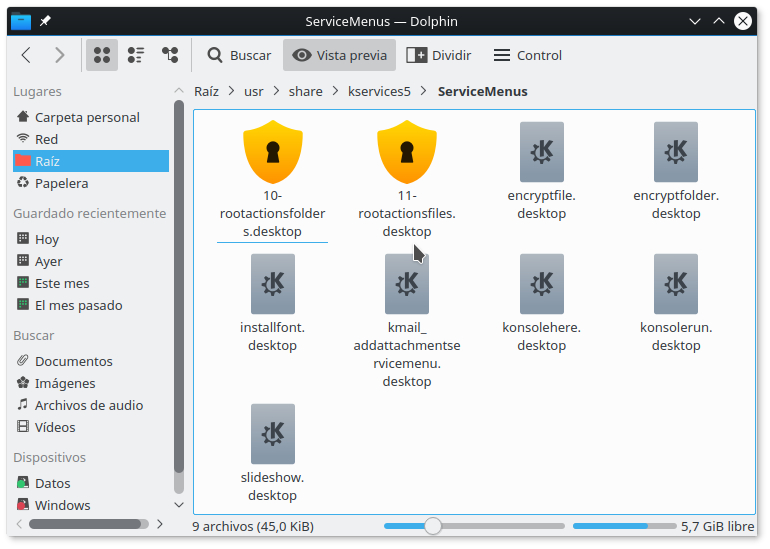The height and width of the screenshot is (549, 770).
Task: Switch to compact view mode
Action: click(136, 55)
